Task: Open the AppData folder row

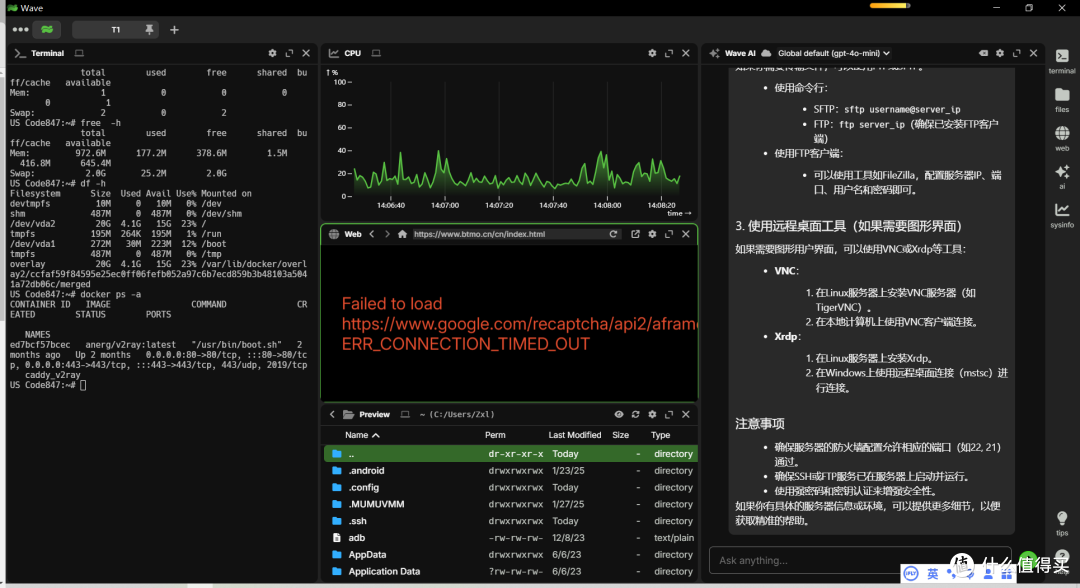Action: pyautogui.click(x=367, y=554)
